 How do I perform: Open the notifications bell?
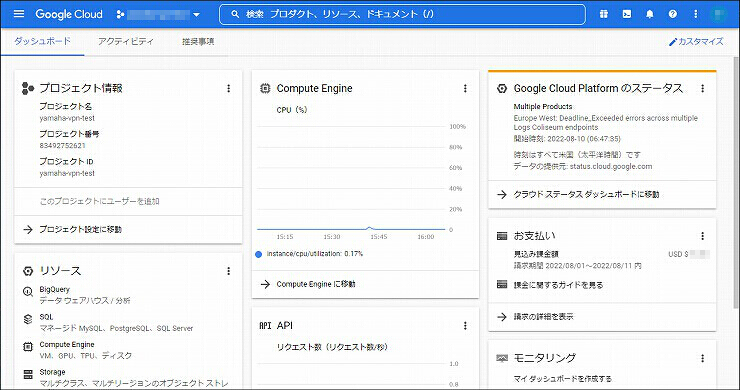pyautogui.click(x=650, y=14)
